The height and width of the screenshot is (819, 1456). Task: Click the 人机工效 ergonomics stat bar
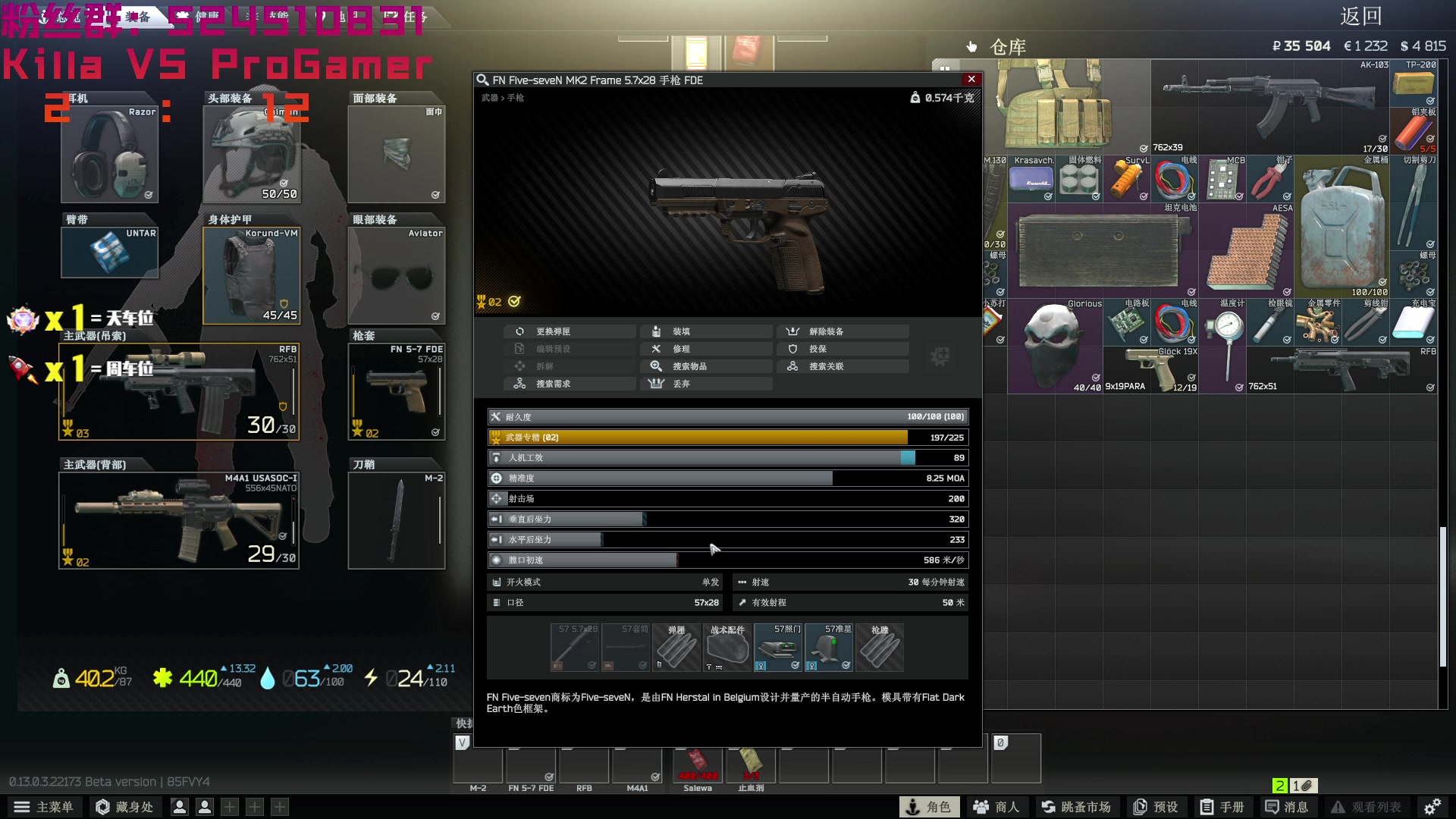[727, 458]
